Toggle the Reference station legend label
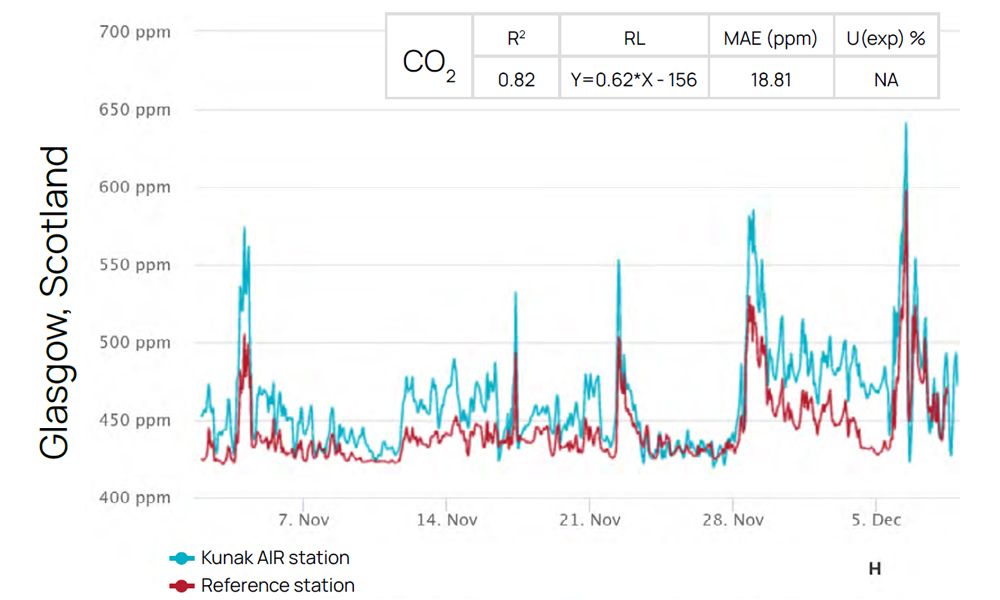This screenshot has width=1000, height=600. coord(277,585)
